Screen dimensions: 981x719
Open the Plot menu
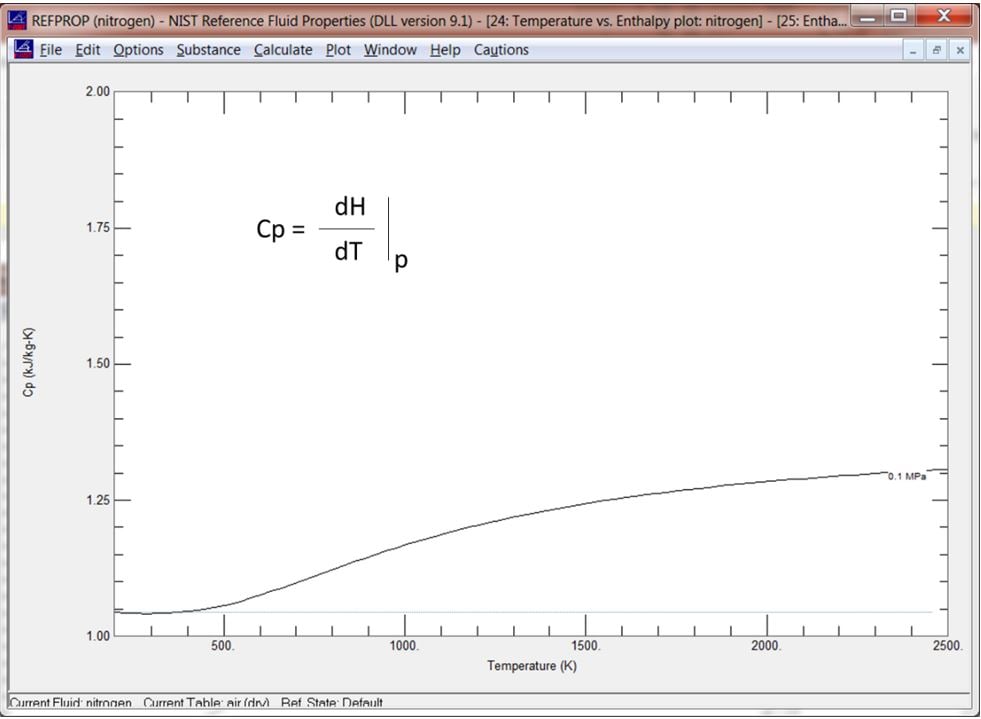[x=337, y=49]
